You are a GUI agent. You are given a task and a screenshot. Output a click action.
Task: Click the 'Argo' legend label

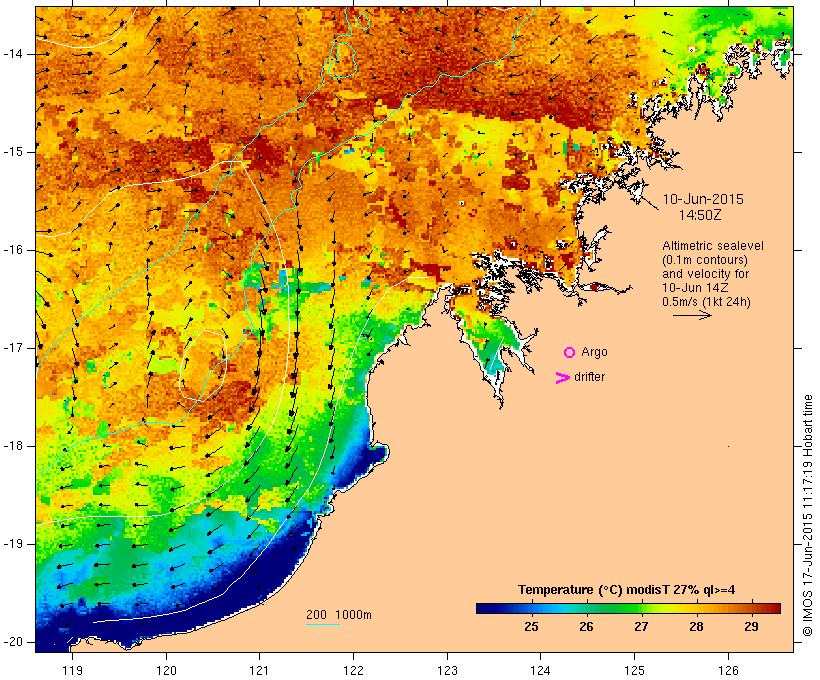pyautogui.click(x=594, y=353)
